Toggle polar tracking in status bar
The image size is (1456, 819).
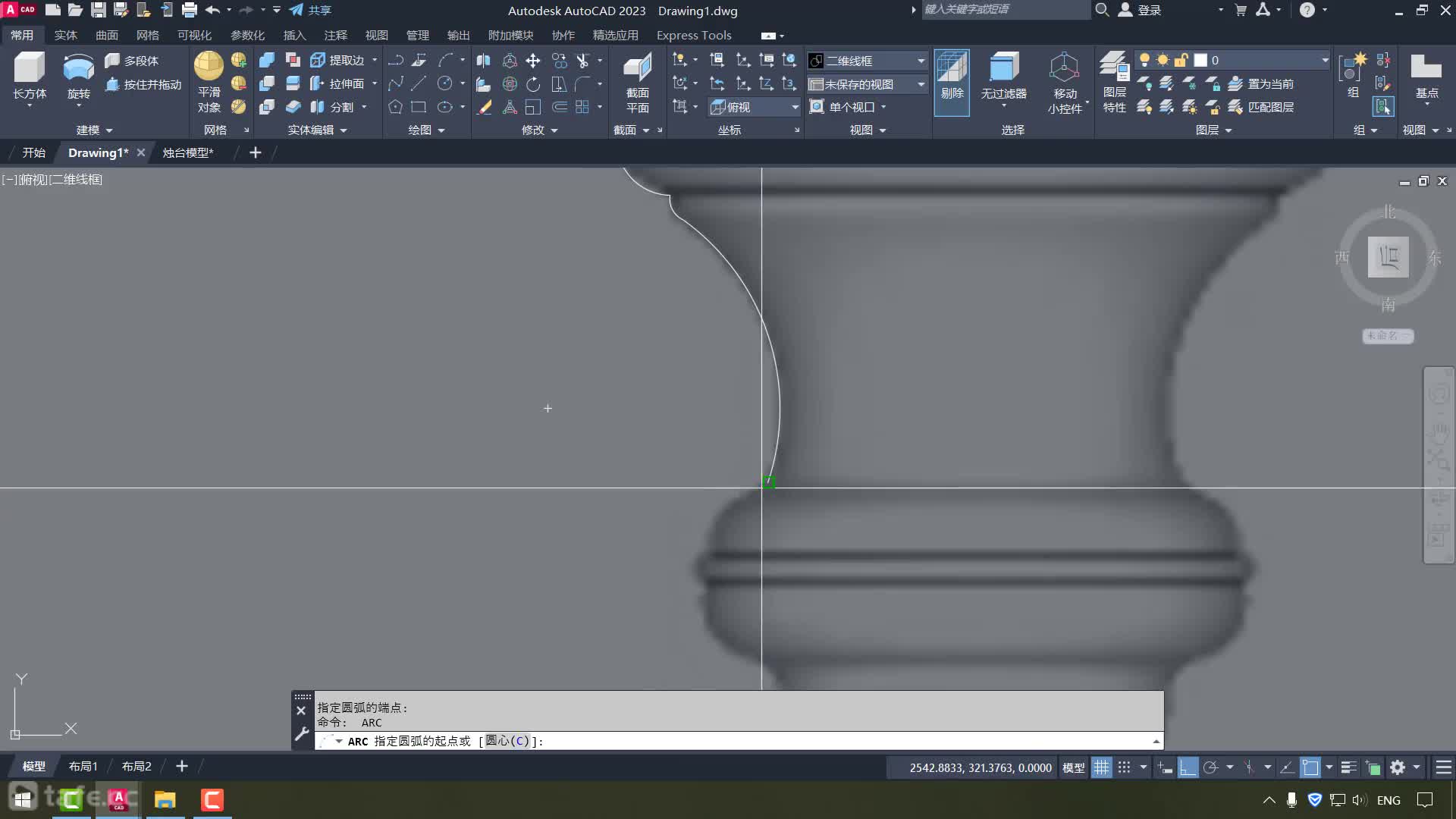[1211, 767]
